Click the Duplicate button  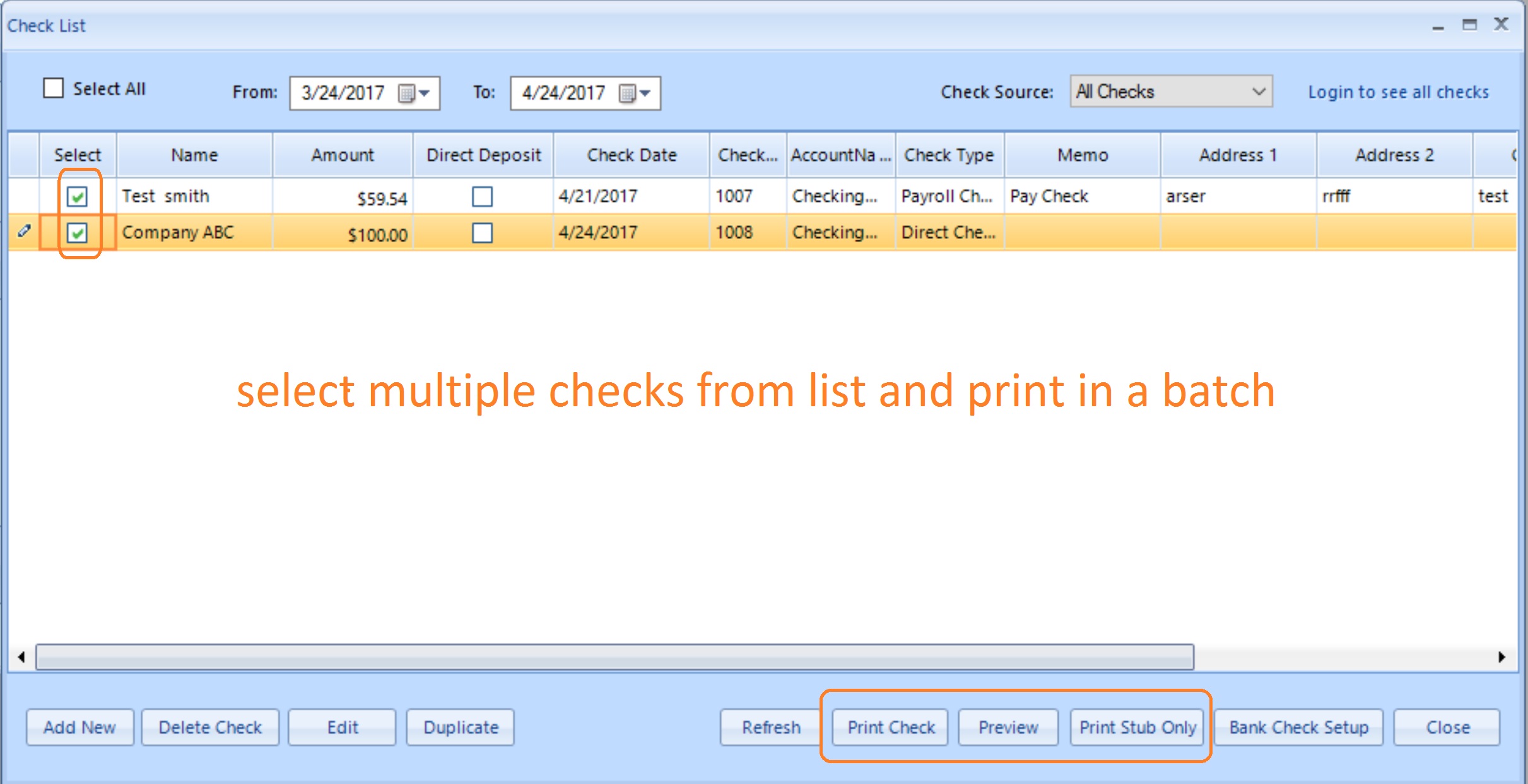[x=461, y=727]
